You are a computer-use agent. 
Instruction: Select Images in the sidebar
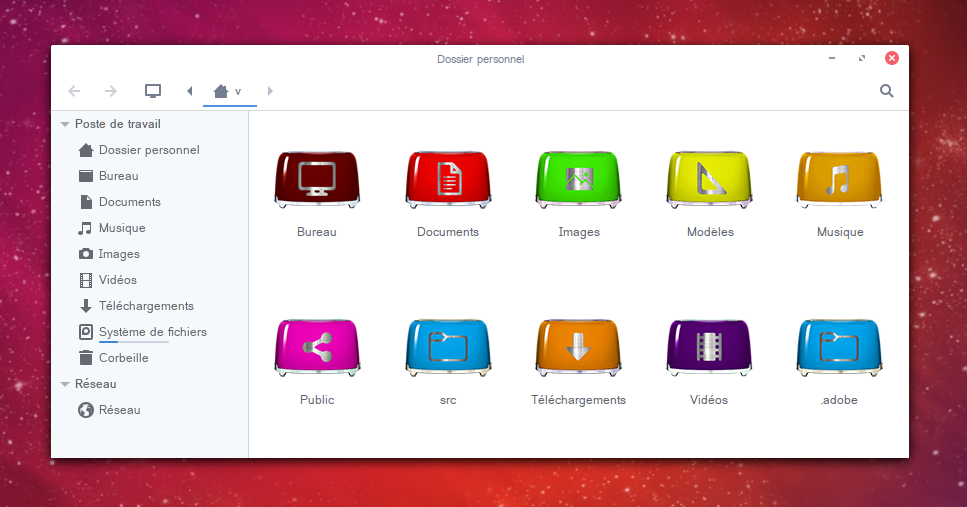tap(109, 254)
